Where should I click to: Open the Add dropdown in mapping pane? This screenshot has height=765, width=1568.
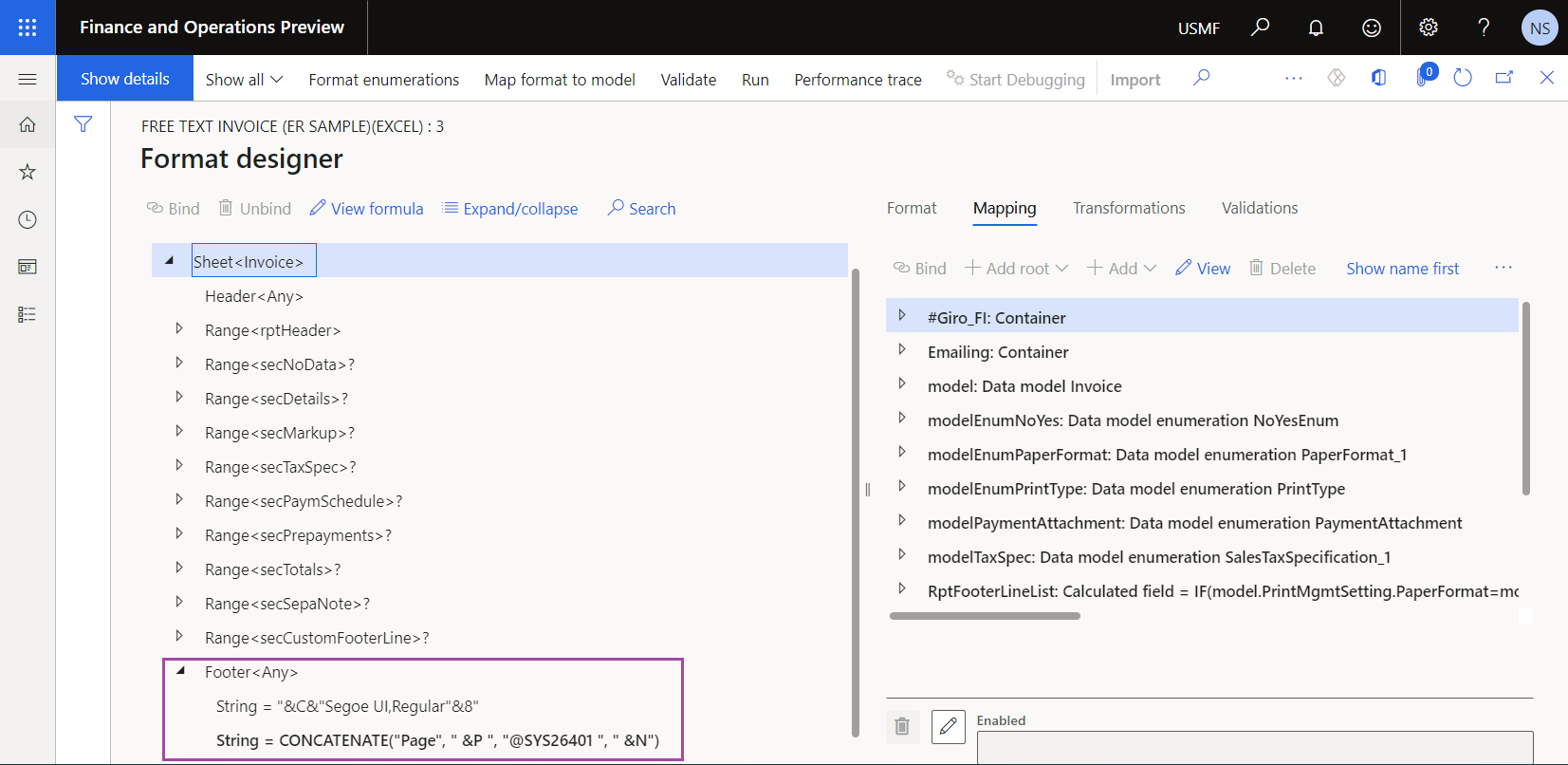tap(1121, 269)
